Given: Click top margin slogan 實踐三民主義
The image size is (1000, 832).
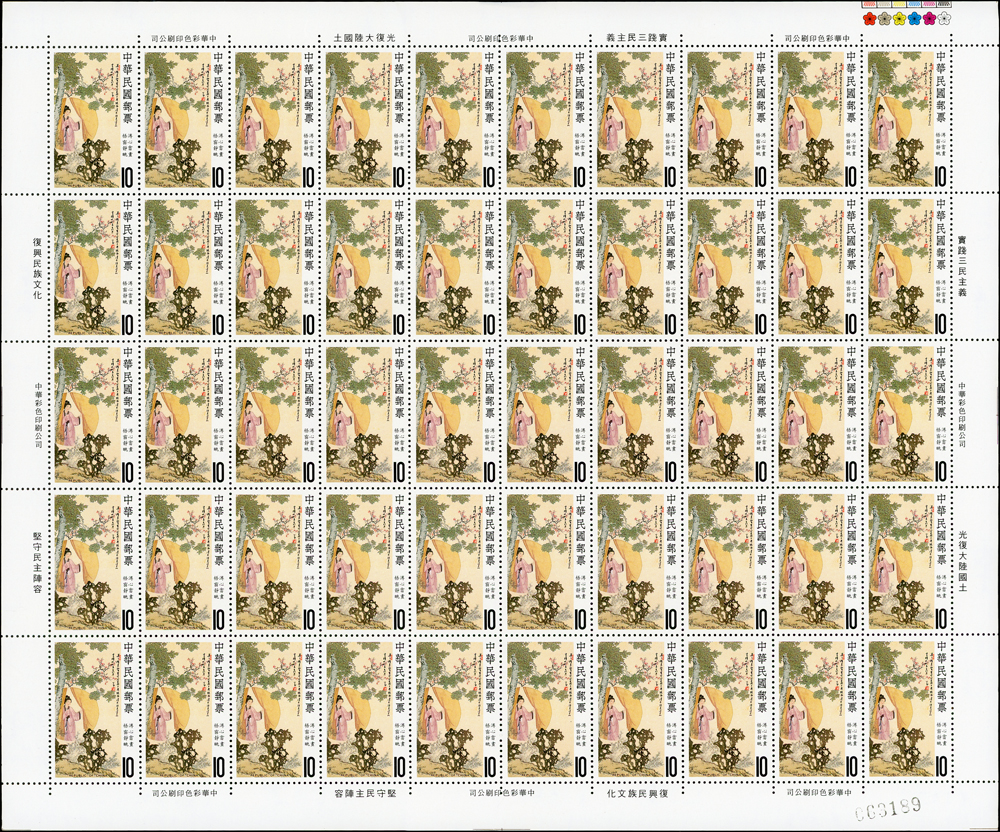Looking at the screenshot, I should pos(636,38).
